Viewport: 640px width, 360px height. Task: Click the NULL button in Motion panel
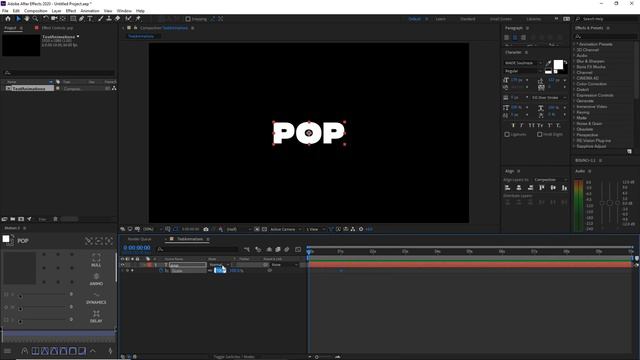tap(96, 260)
